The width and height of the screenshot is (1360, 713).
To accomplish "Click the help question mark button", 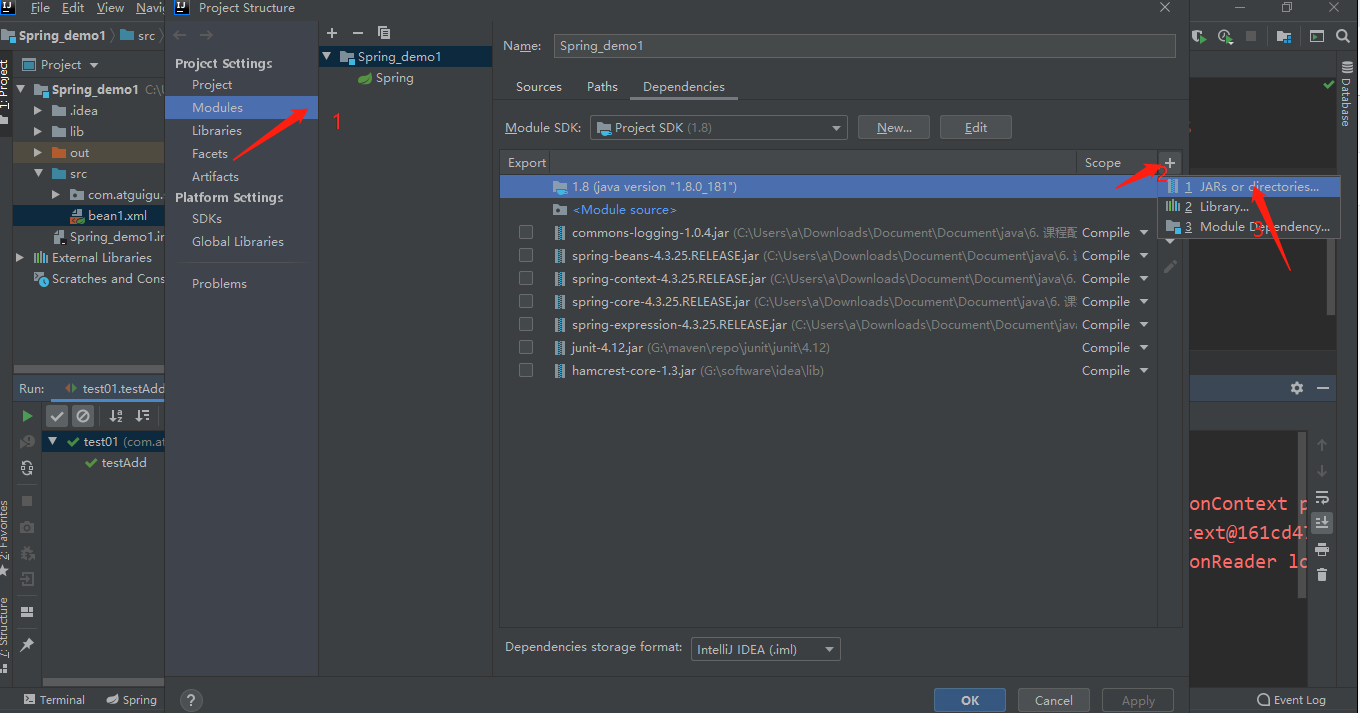I will pos(190,701).
